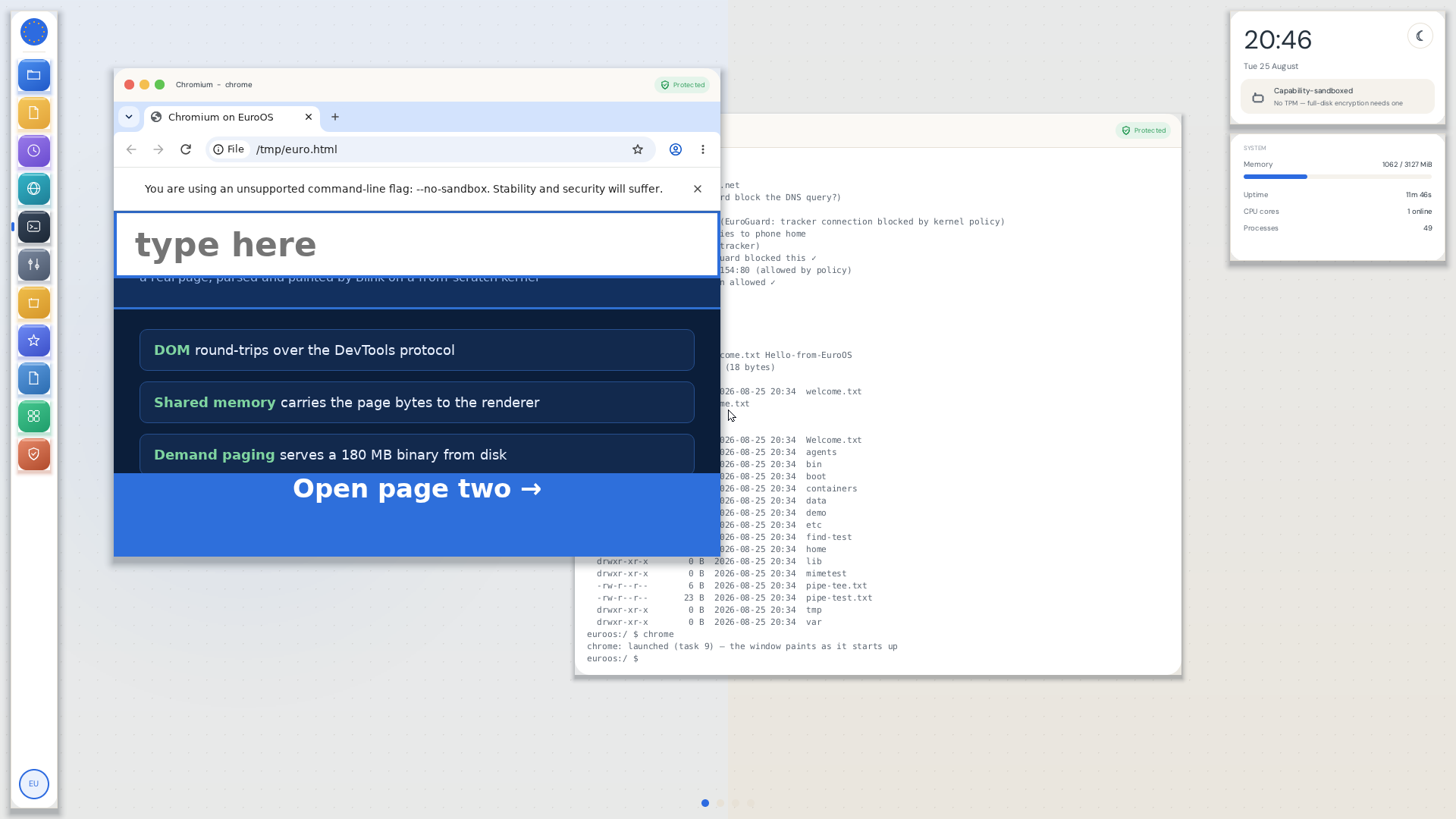Click the pipe-test.txt entry in the terminal
The image size is (1456, 819).
[x=839, y=598]
